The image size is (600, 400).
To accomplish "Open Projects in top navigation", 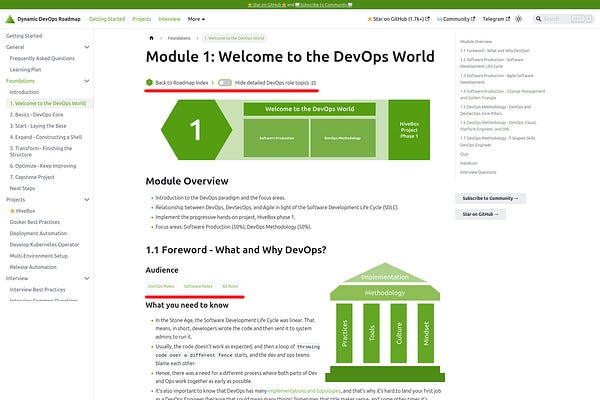I will point(142,19).
